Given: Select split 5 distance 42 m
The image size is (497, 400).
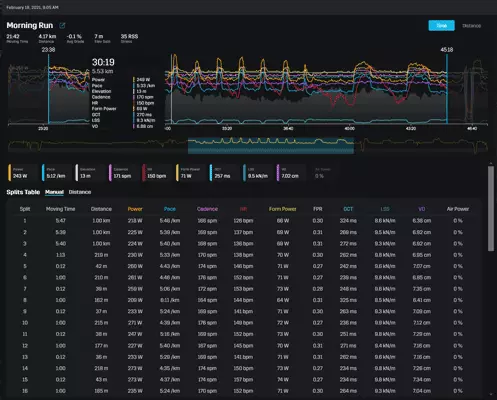Looking at the screenshot, I should tap(101, 266).
